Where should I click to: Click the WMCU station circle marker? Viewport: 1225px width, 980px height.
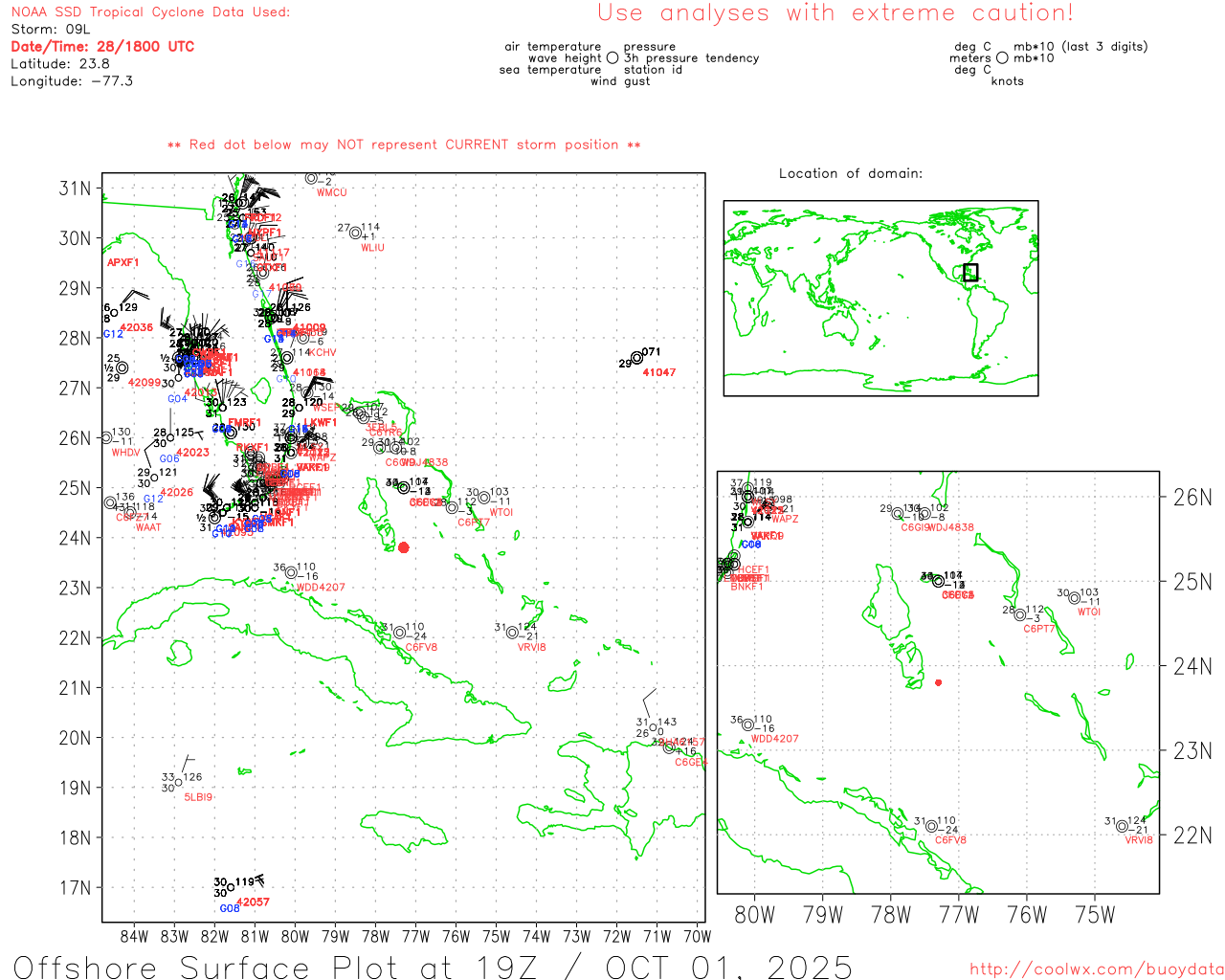click(x=311, y=178)
